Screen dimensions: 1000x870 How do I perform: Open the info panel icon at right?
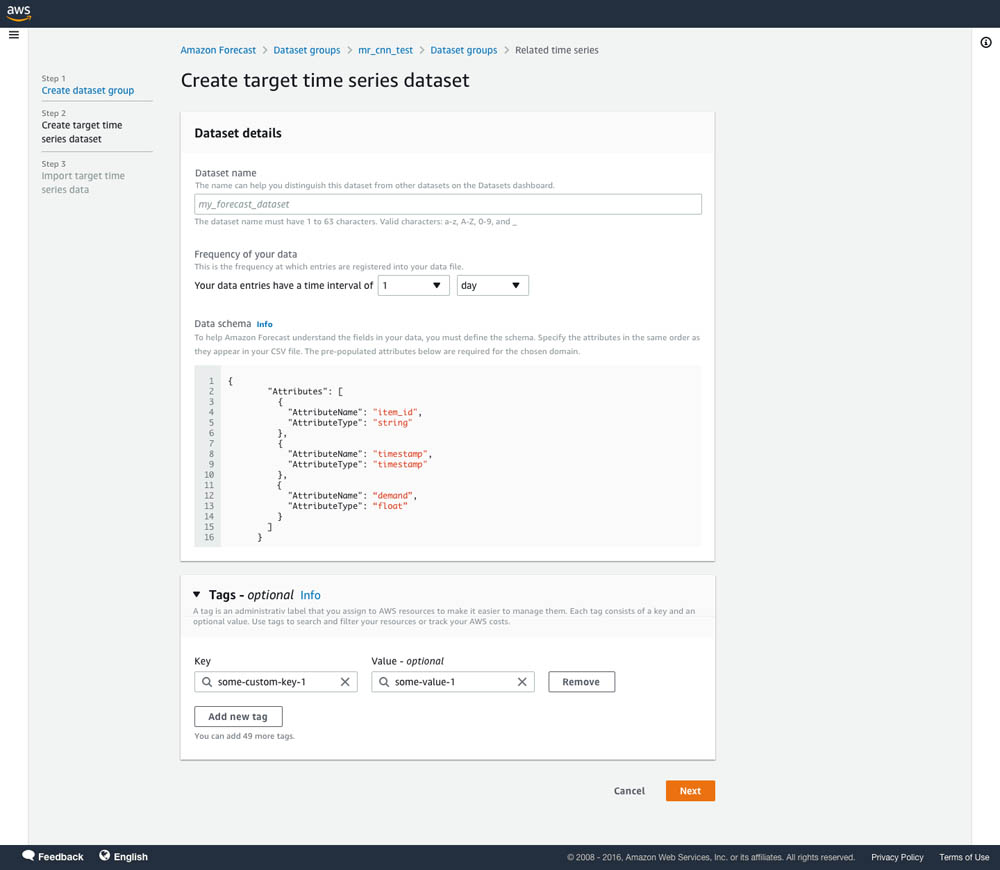tap(986, 43)
